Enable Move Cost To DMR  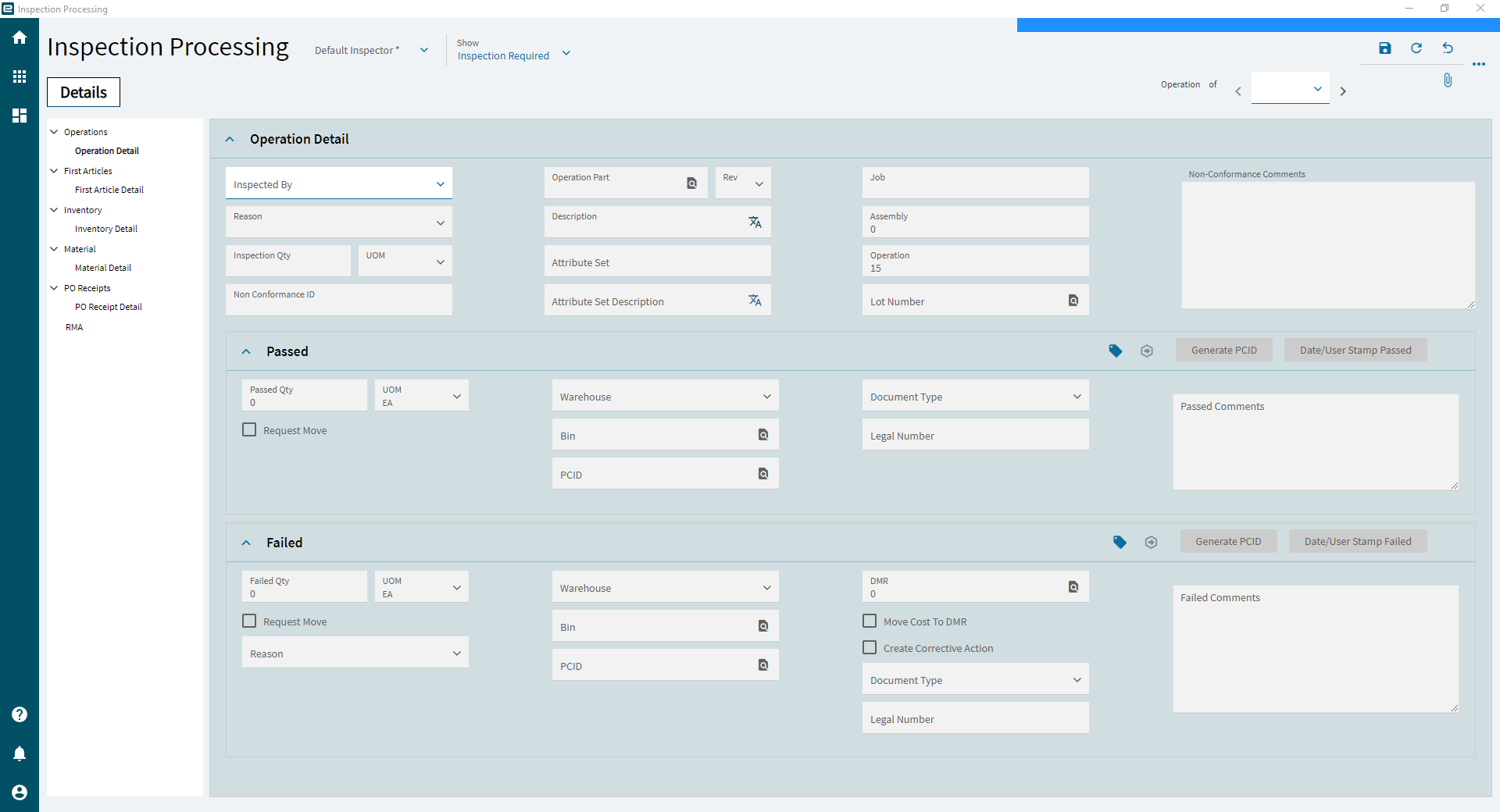coord(870,621)
